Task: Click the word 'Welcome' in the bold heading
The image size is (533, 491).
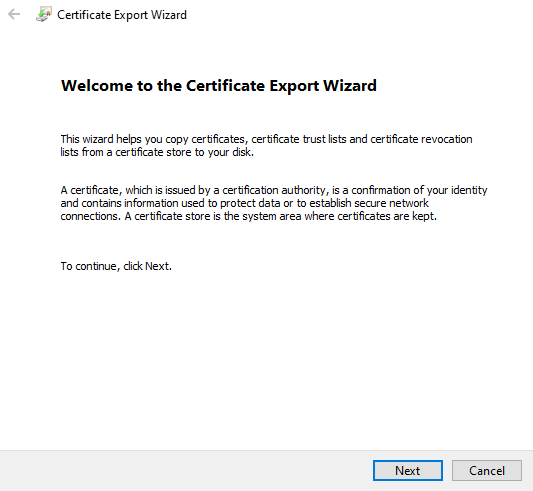Action: [97, 85]
